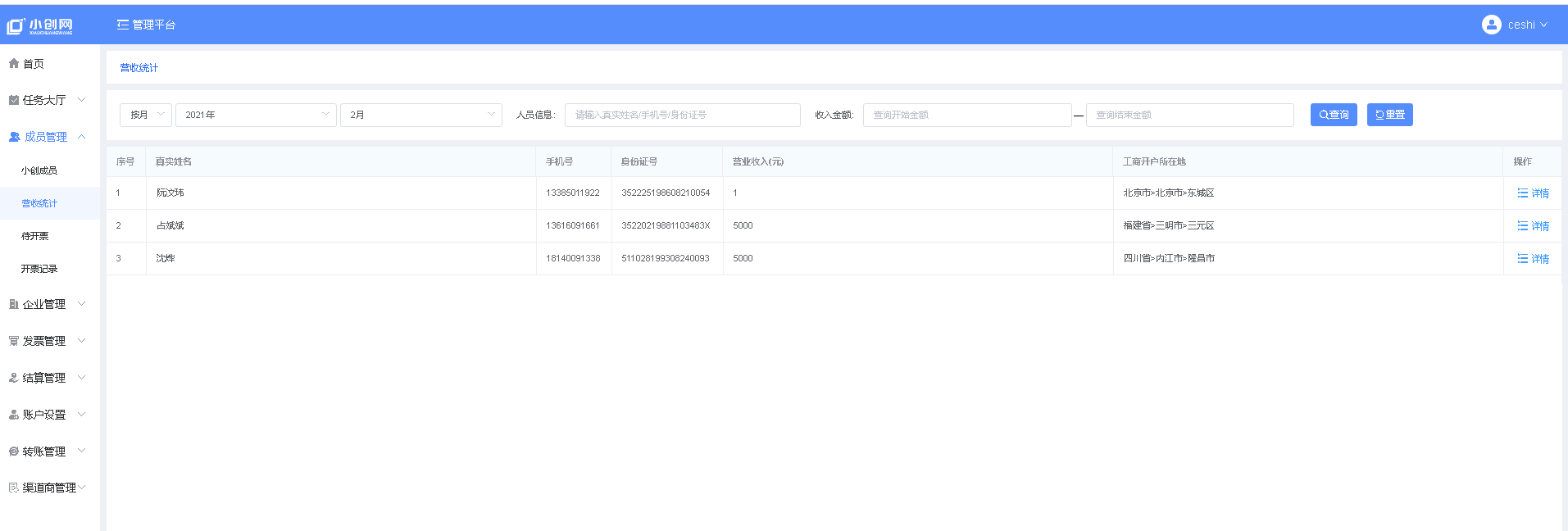This screenshot has width=1568, height=531.
Task: Collapse the 成员管理 menu section
Action: (81, 137)
